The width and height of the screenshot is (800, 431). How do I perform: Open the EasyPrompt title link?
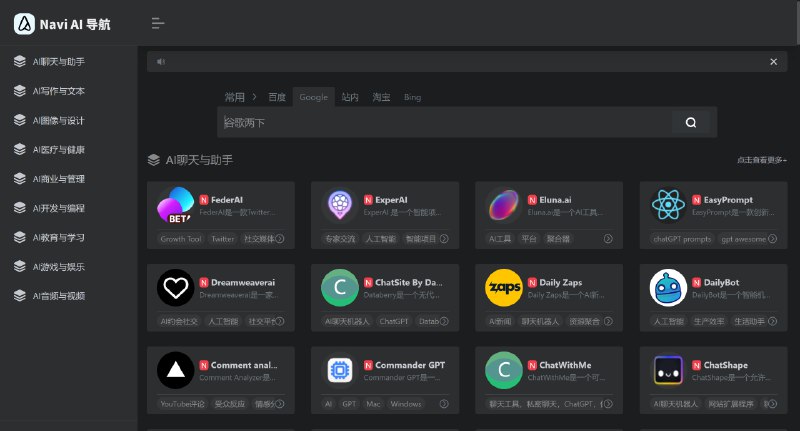(x=728, y=200)
